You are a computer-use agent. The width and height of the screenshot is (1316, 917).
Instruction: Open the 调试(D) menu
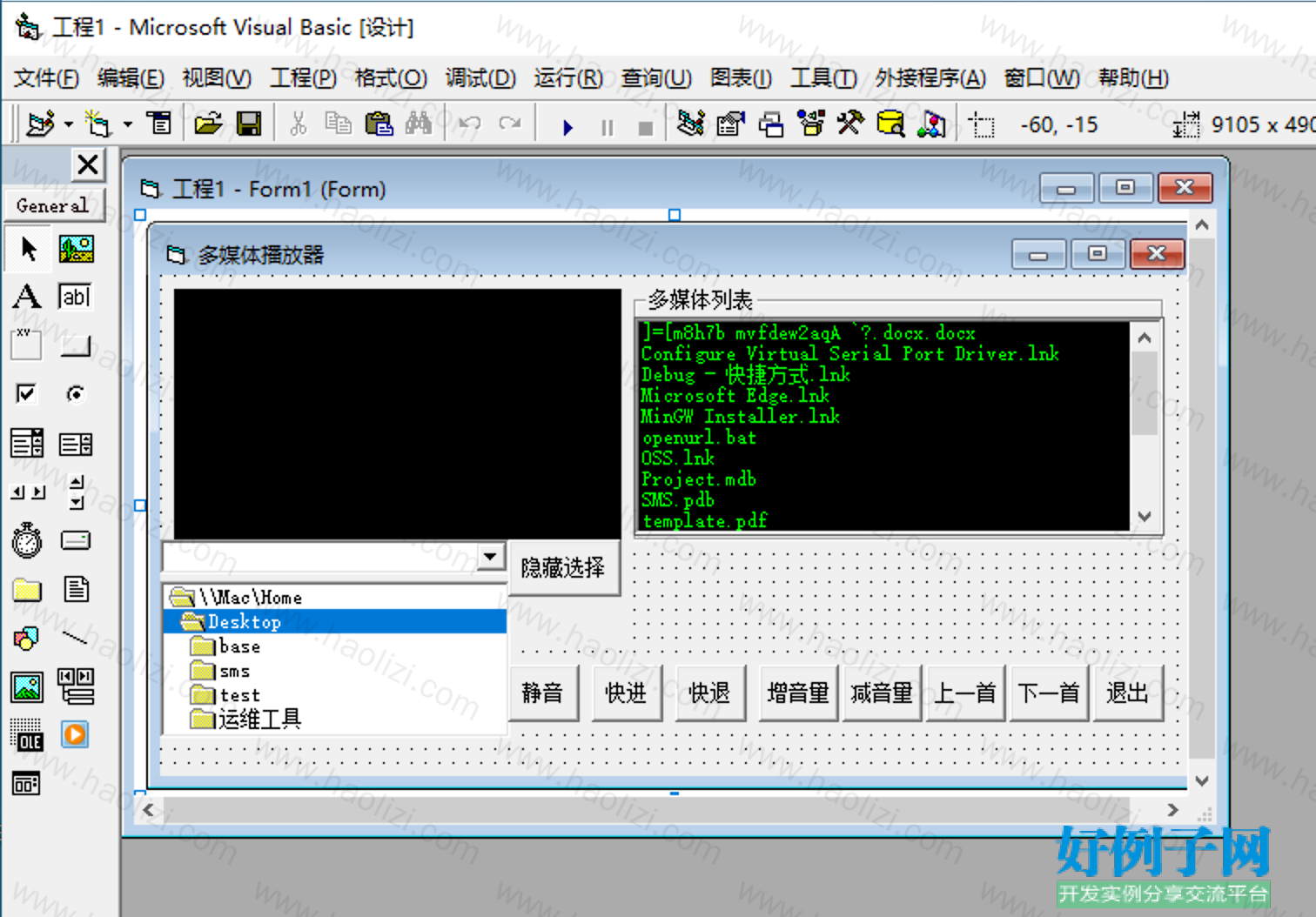pos(480,78)
